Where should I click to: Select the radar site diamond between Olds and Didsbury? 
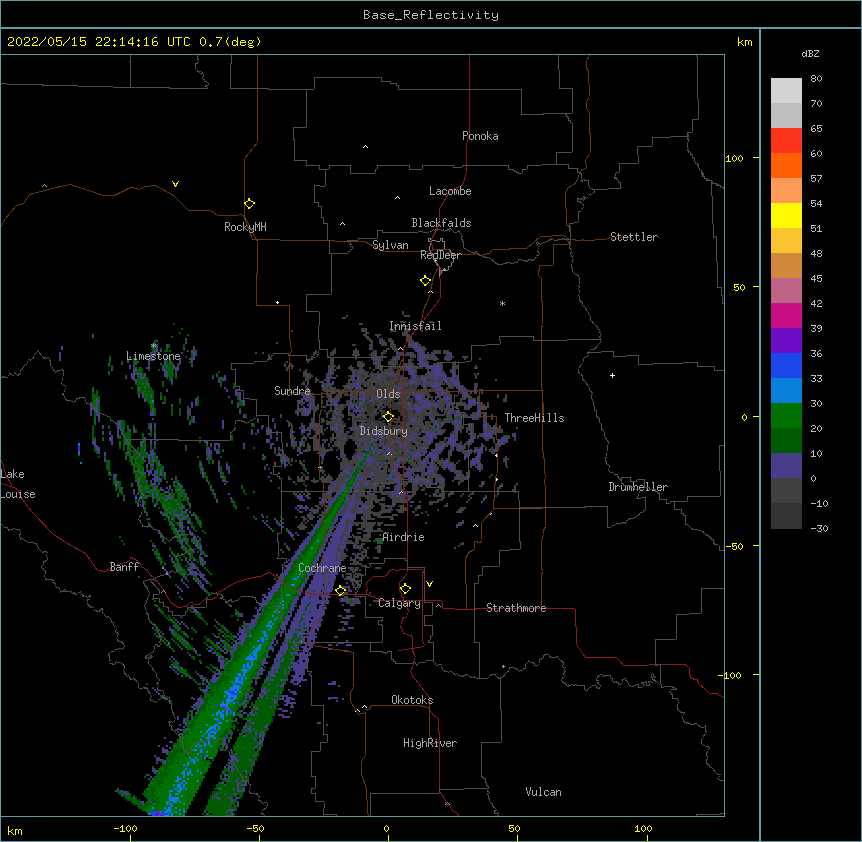point(388,416)
